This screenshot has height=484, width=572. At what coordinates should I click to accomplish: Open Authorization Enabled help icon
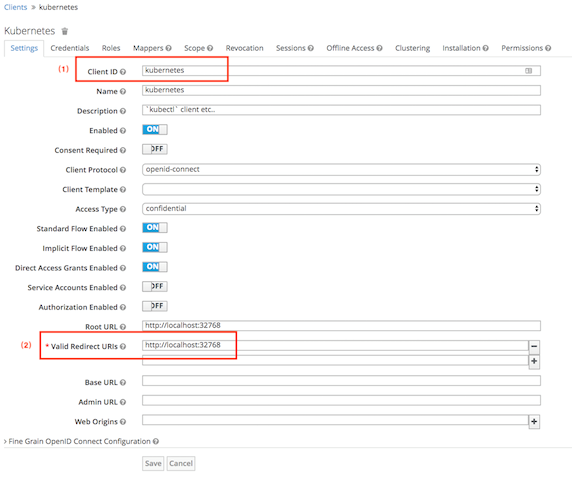pyautogui.click(x=123, y=307)
